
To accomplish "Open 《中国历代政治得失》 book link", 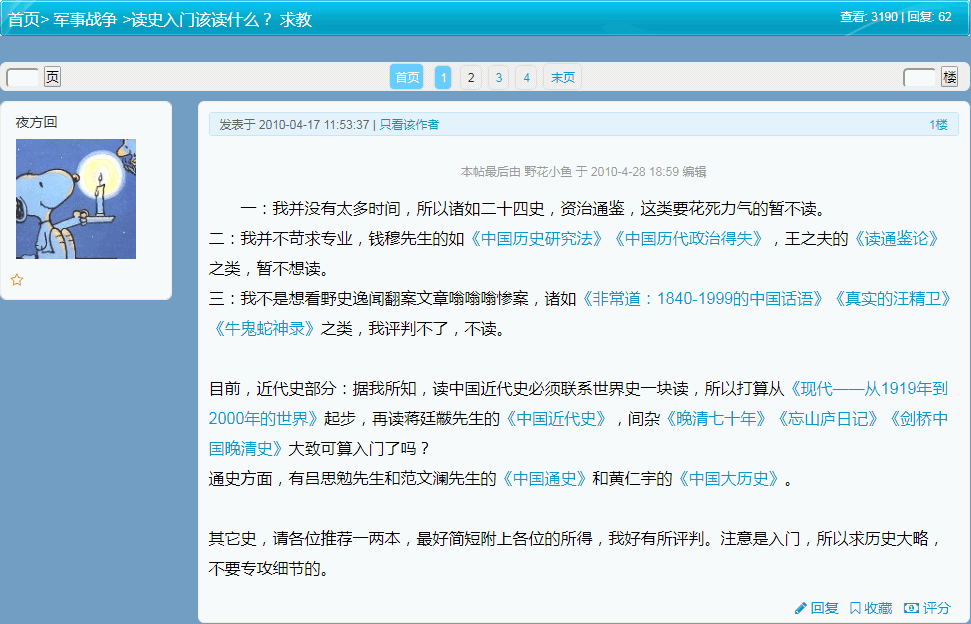I will pos(689,238).
